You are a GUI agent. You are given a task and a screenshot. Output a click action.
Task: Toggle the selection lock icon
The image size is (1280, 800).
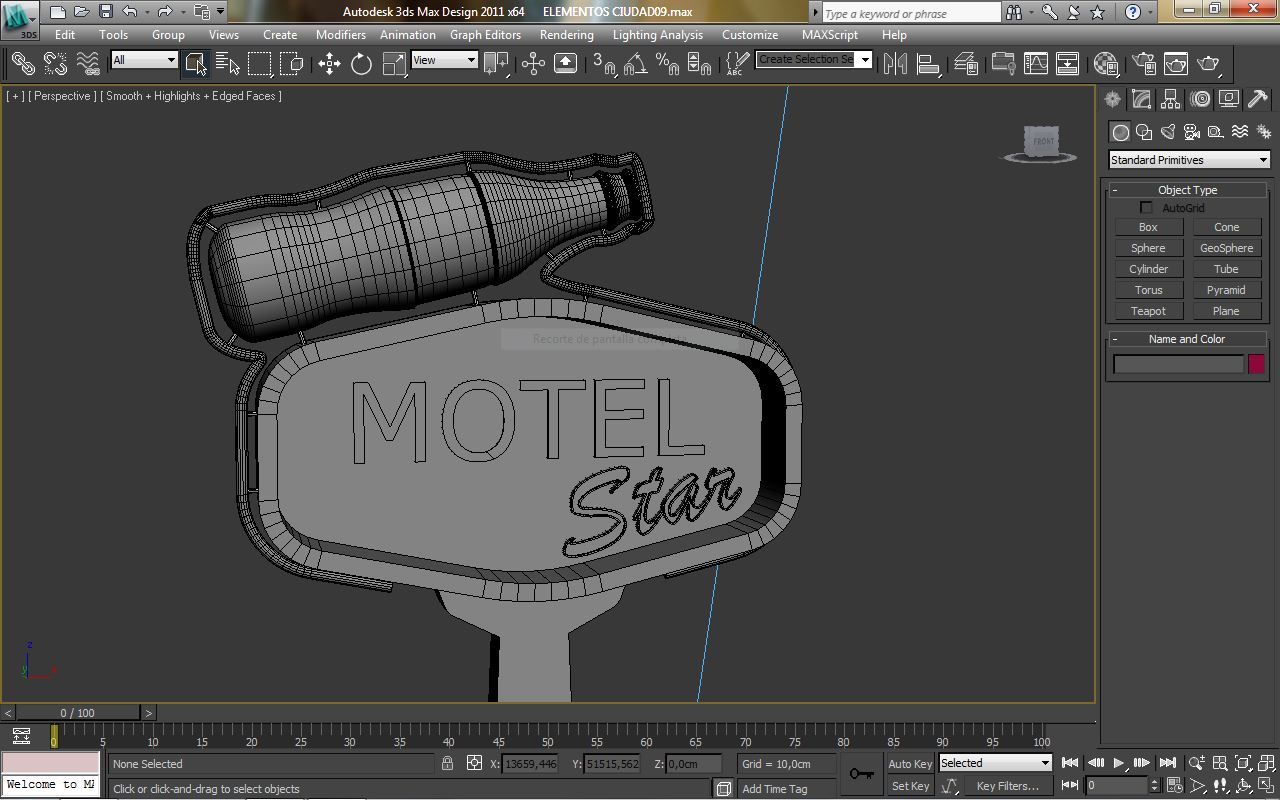447,763
